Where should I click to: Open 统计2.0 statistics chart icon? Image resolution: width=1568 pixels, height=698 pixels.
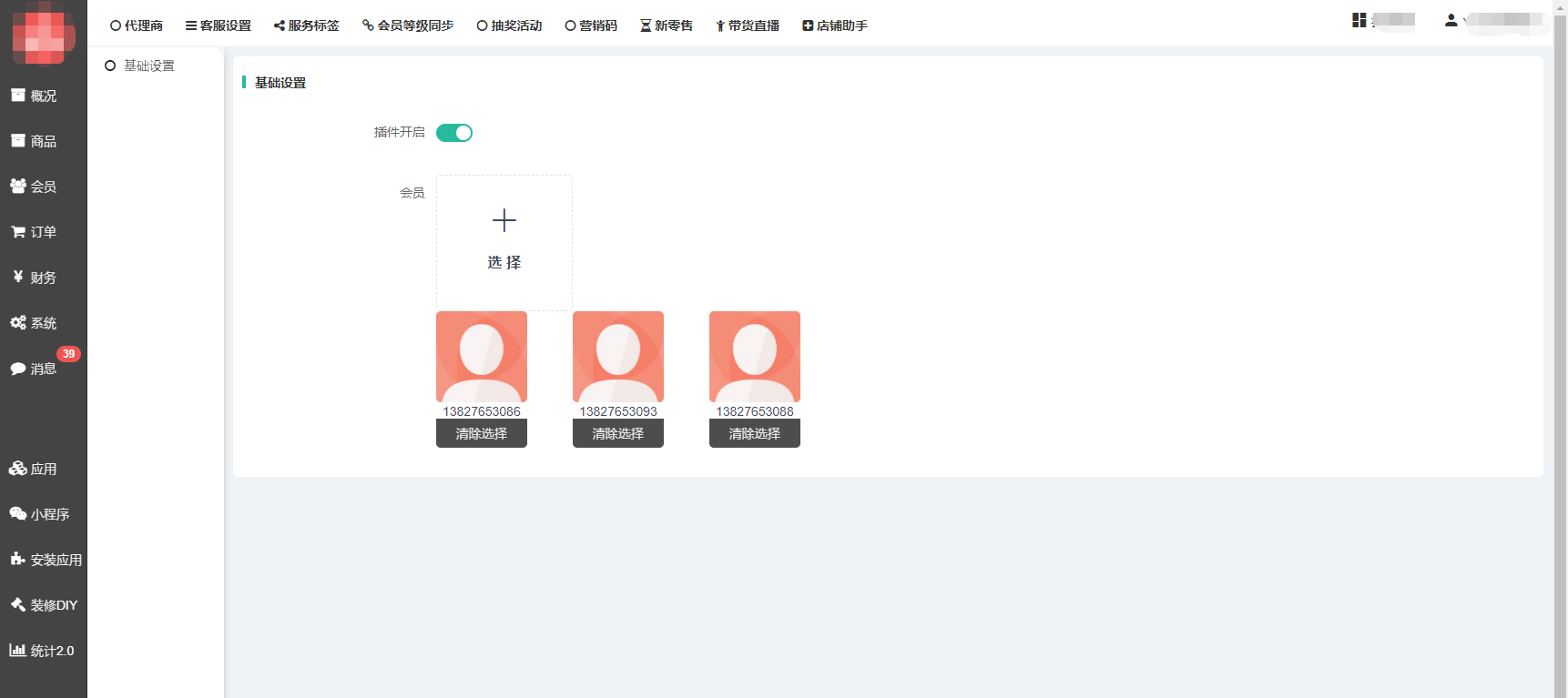click(18, 651)
